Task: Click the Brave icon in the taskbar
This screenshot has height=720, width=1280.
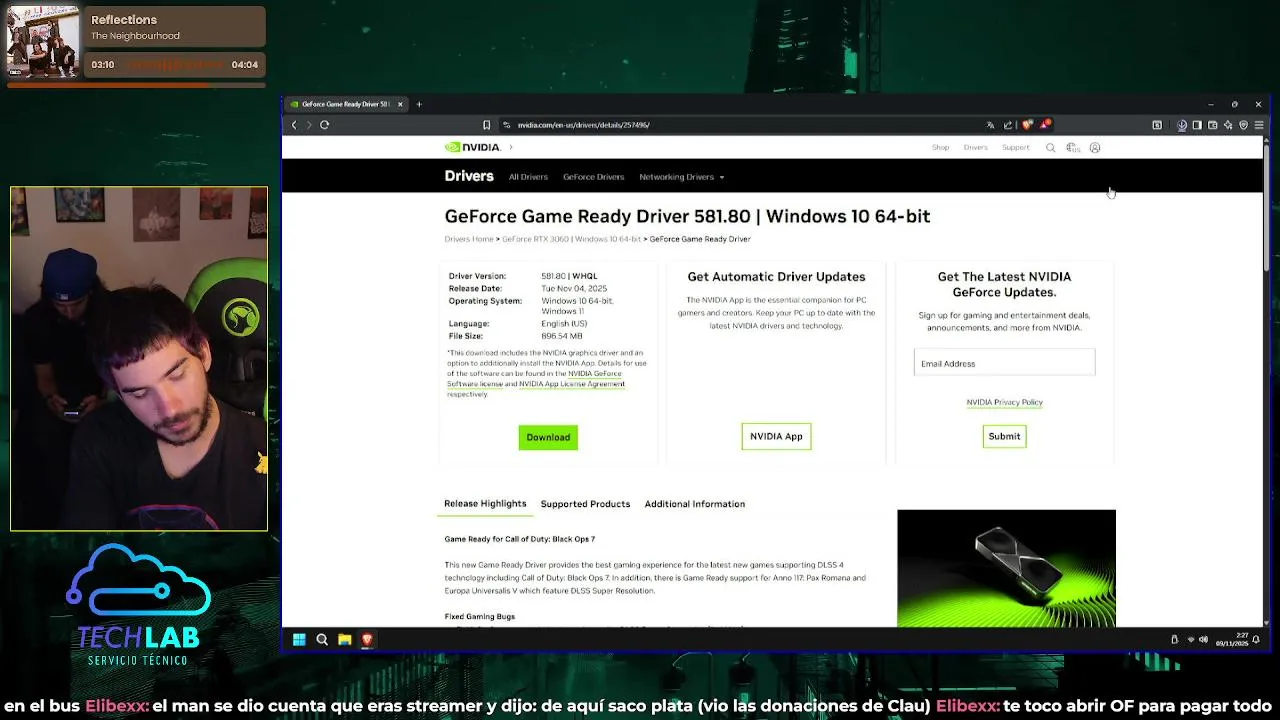Action: coord(367,640)
